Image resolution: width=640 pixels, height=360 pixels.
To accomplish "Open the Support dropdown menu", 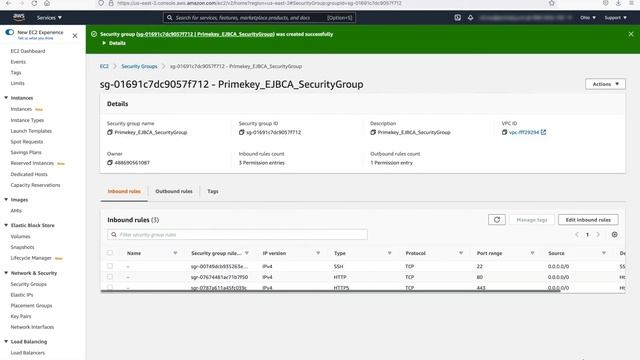I will tap(616, 18).
